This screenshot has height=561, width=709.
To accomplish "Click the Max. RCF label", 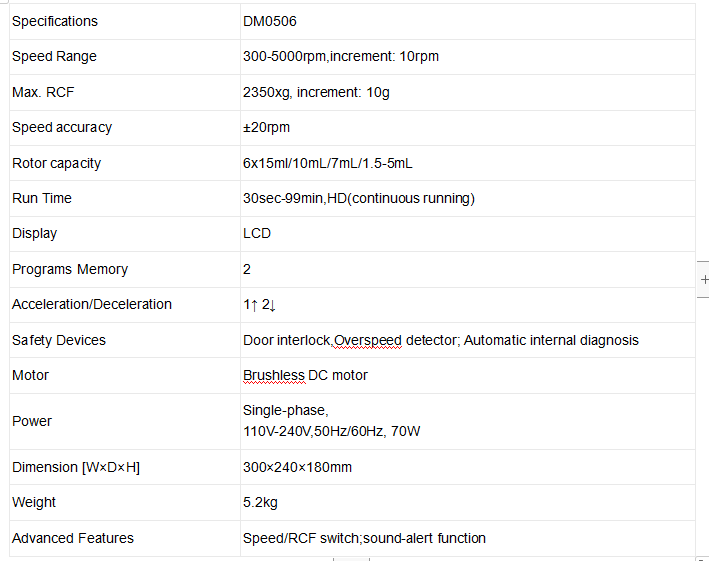I will 43,92.
